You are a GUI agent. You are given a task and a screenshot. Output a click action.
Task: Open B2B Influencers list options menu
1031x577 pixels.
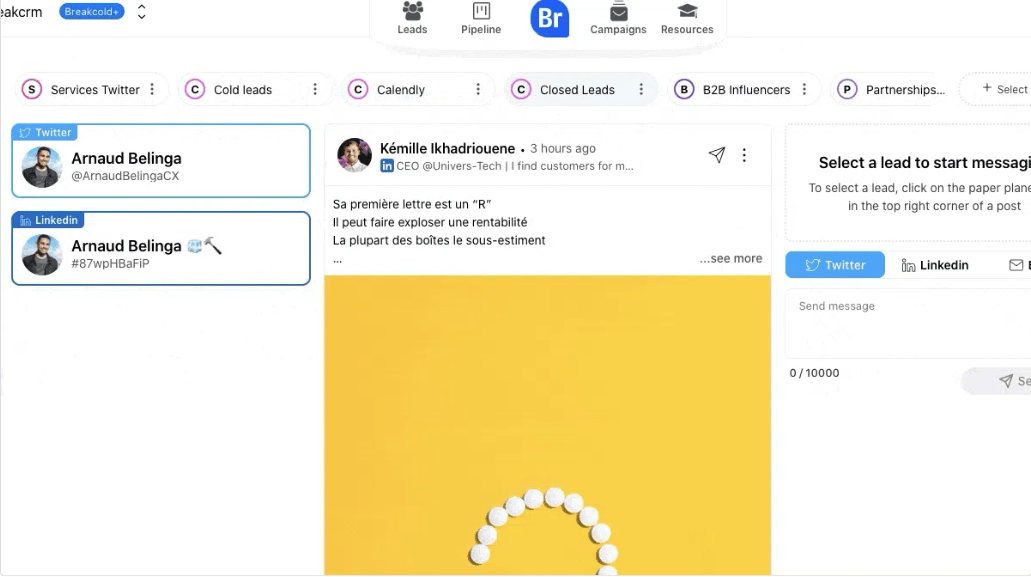tap(804, 90)
